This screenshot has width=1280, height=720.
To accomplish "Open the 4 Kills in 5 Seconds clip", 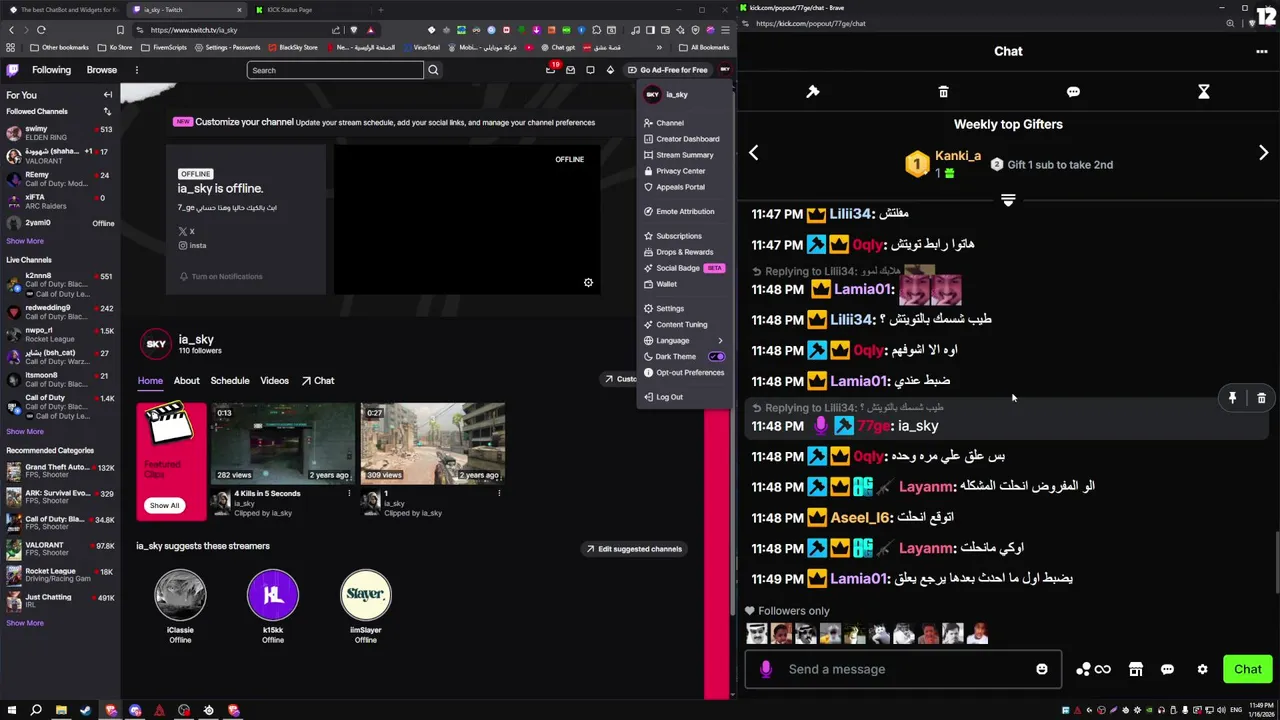I will [x=283, y=444].
